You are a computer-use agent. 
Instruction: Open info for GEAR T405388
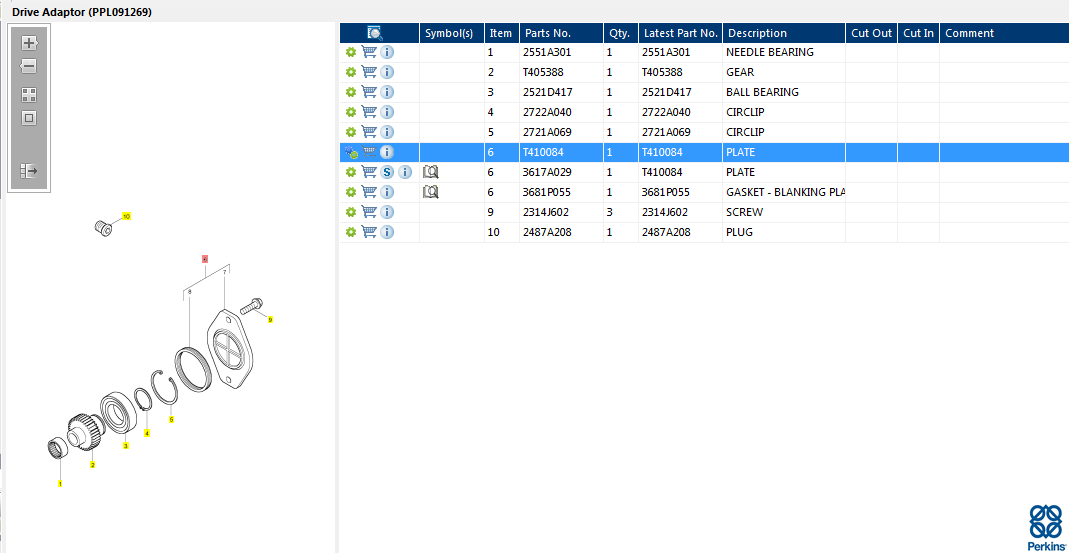click(387, 72)
